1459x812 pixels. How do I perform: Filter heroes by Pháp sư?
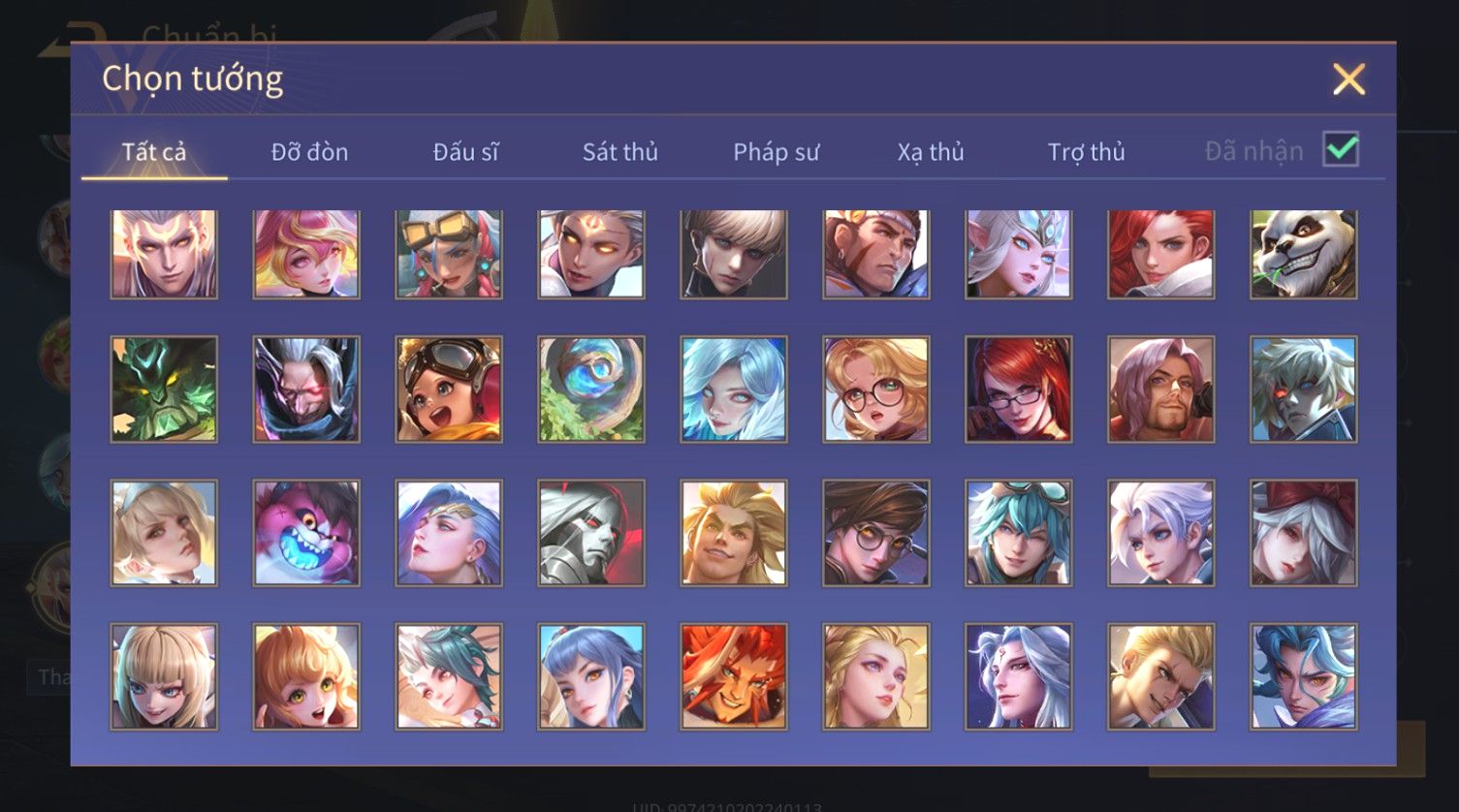click(x=776, y=152)
